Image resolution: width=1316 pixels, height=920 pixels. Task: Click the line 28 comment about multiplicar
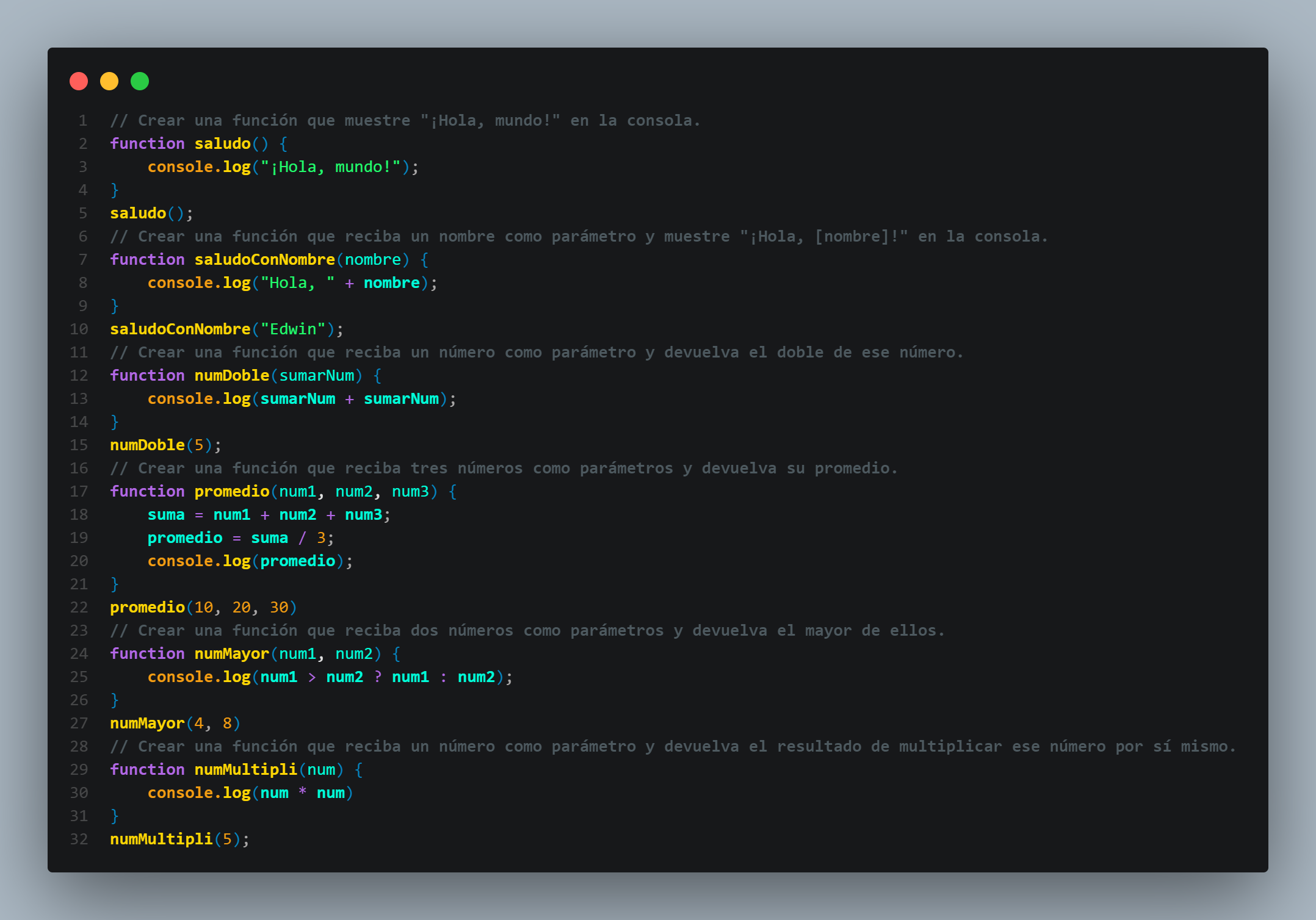point(673,747)
